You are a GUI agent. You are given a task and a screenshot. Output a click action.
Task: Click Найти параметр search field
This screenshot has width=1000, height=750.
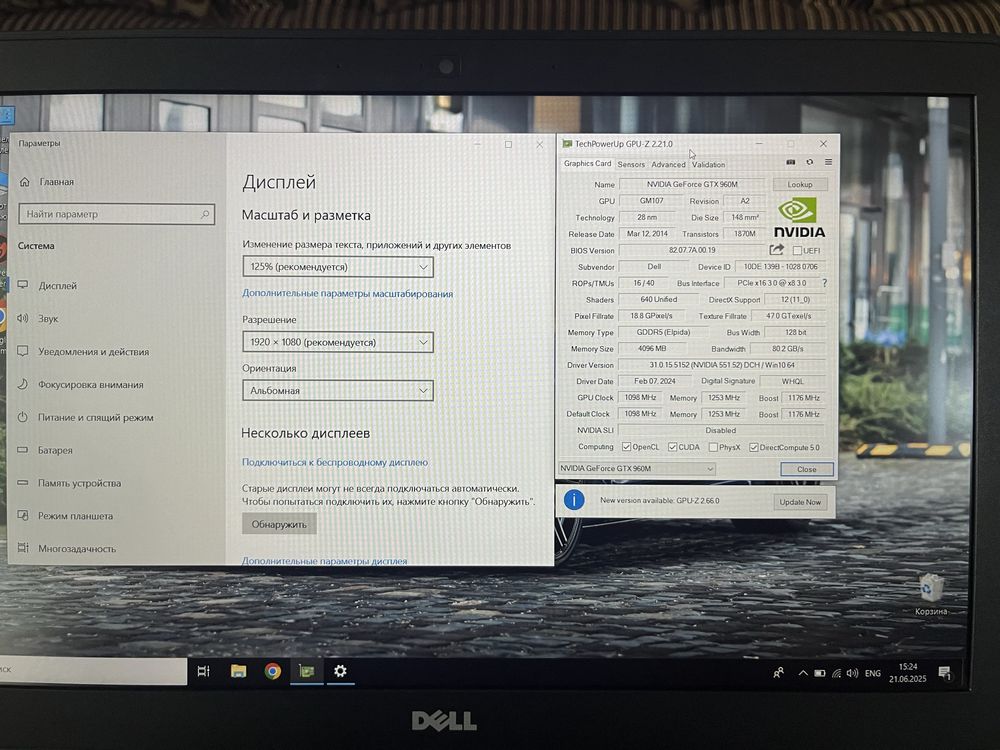tap(117, 214)
